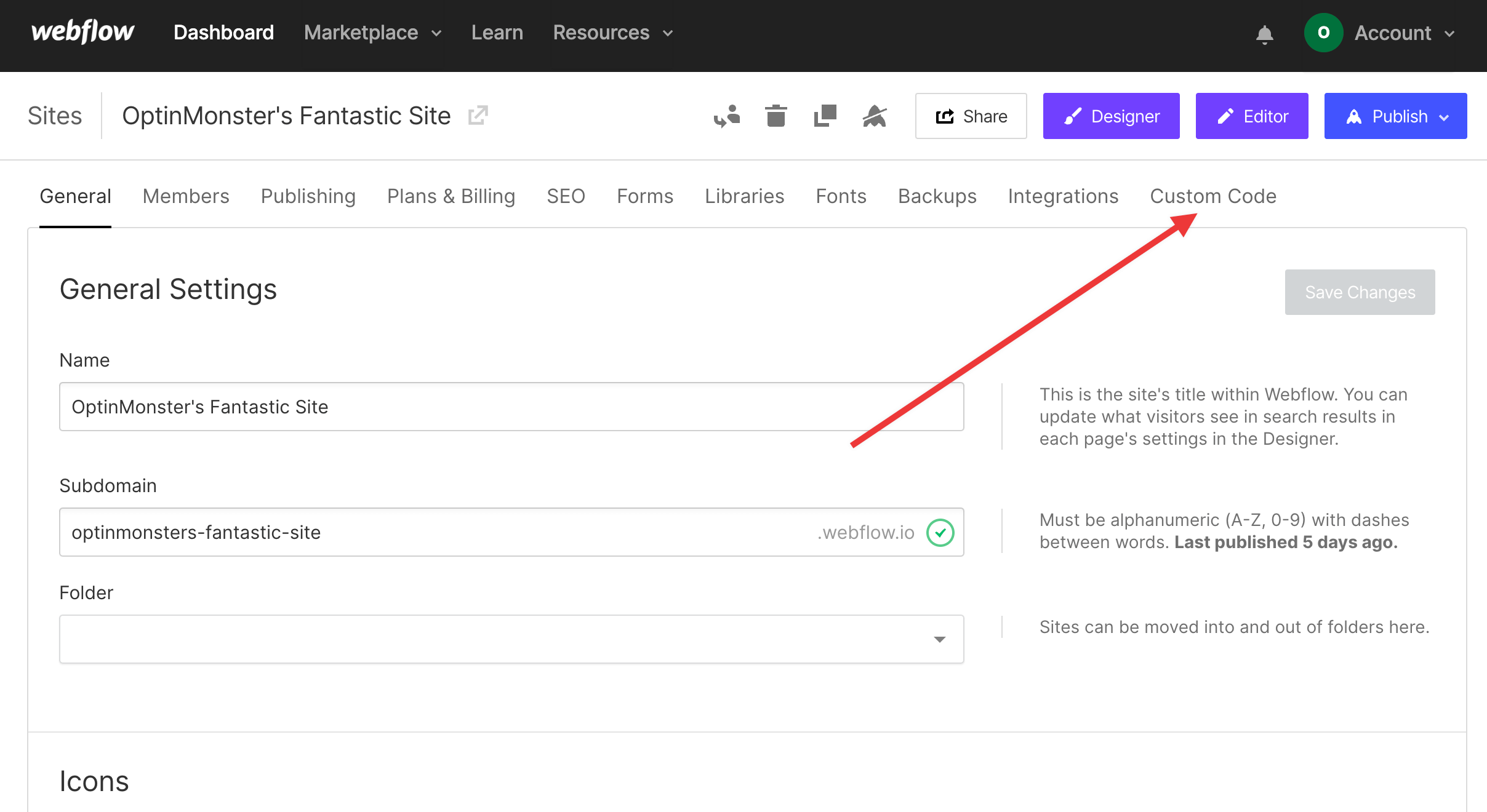Click the Share button
The width and height of the screenshot is (1487, 812).
click(971, 116)
